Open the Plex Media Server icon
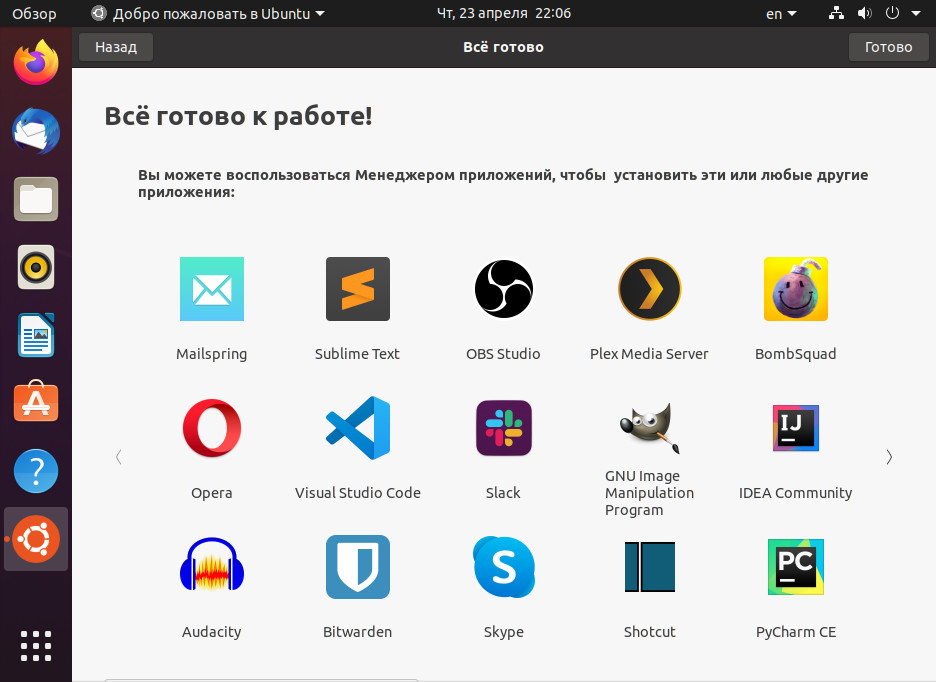 tap(649, 289)
